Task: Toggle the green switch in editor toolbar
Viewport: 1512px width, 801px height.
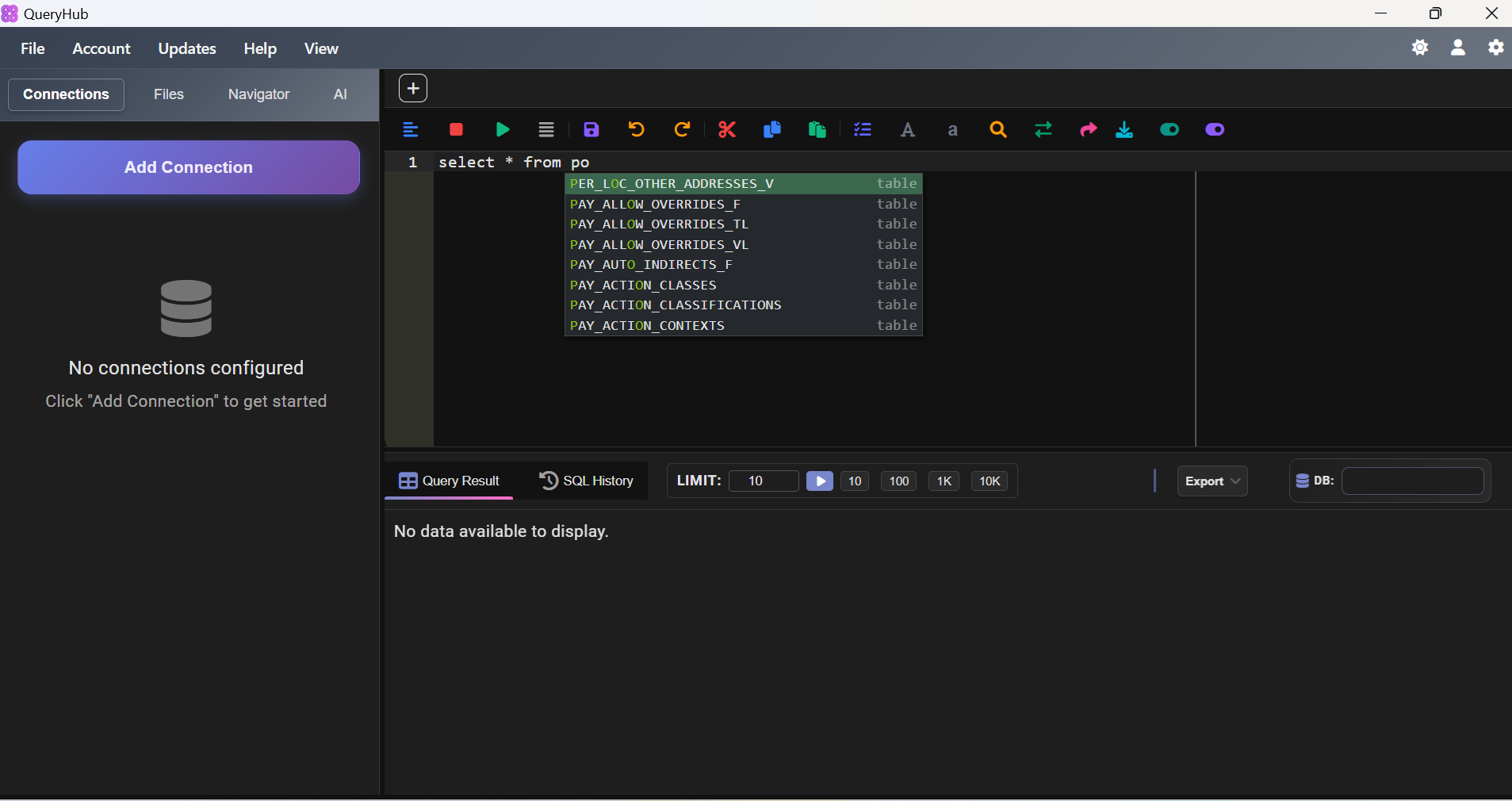Action: (x=1169, y=130)
